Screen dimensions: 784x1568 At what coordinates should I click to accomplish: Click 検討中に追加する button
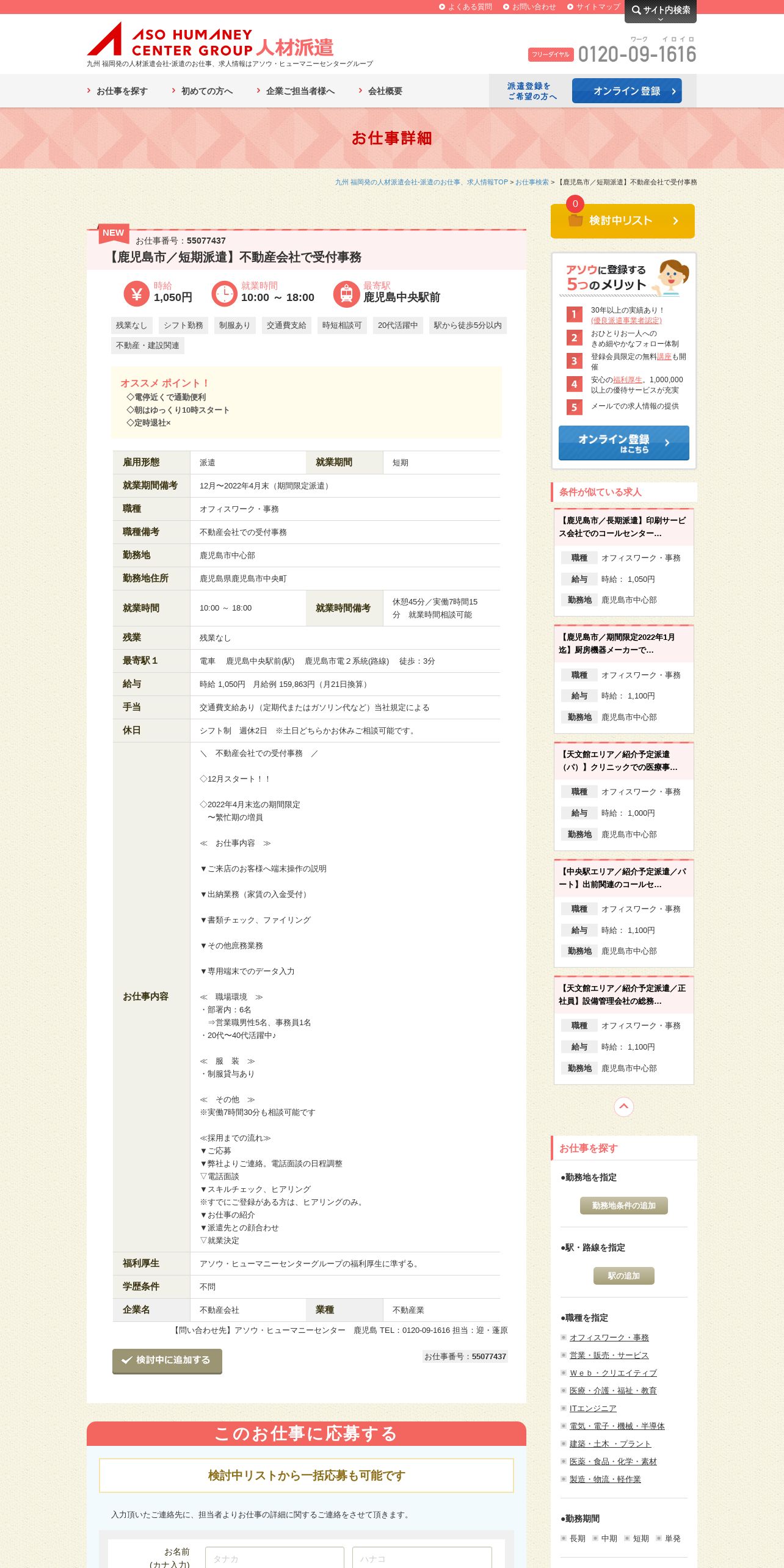point(167,1361)
